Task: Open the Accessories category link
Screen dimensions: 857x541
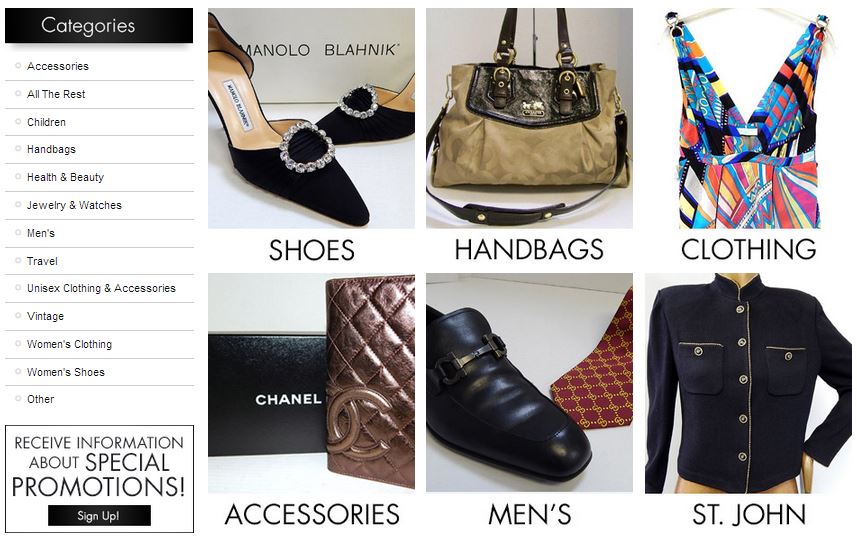Action: click(58, 66)
